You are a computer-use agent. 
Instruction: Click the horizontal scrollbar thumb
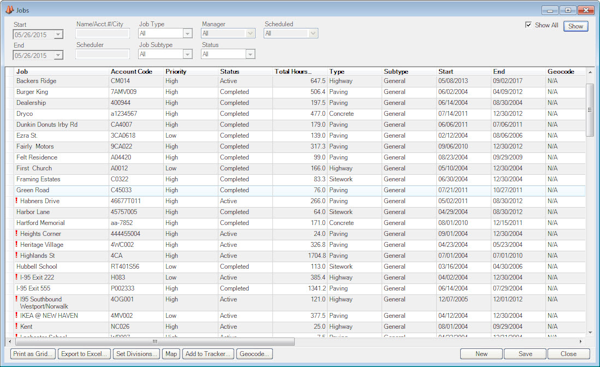(155, 341)
